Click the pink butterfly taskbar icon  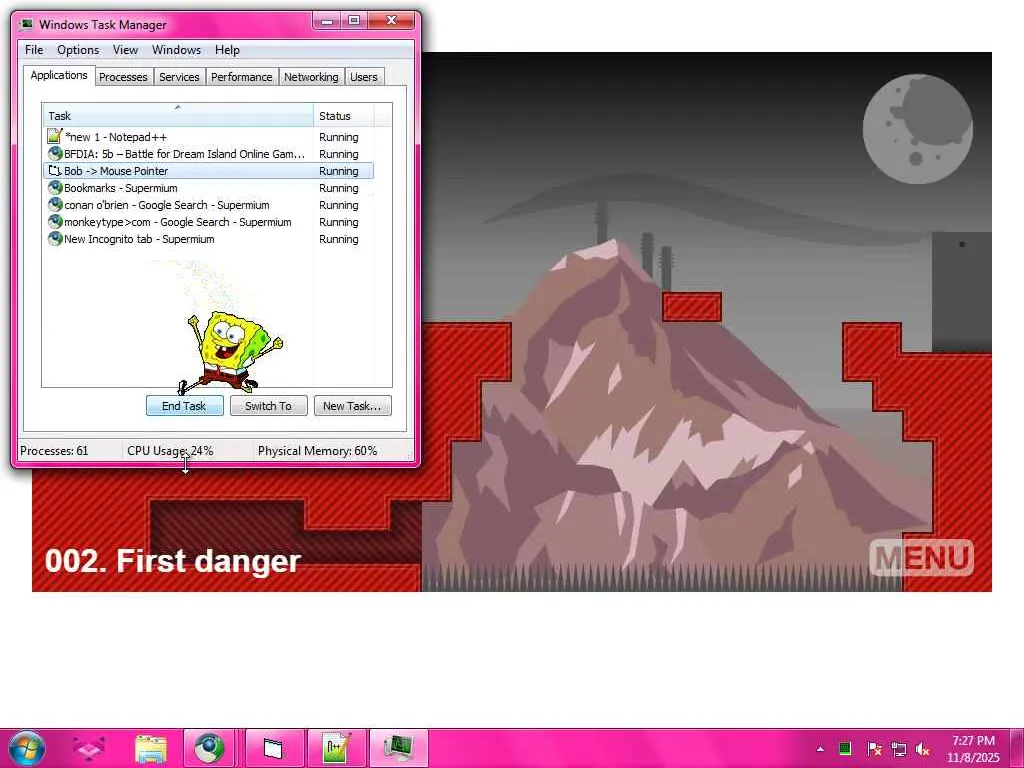point(89,748)
